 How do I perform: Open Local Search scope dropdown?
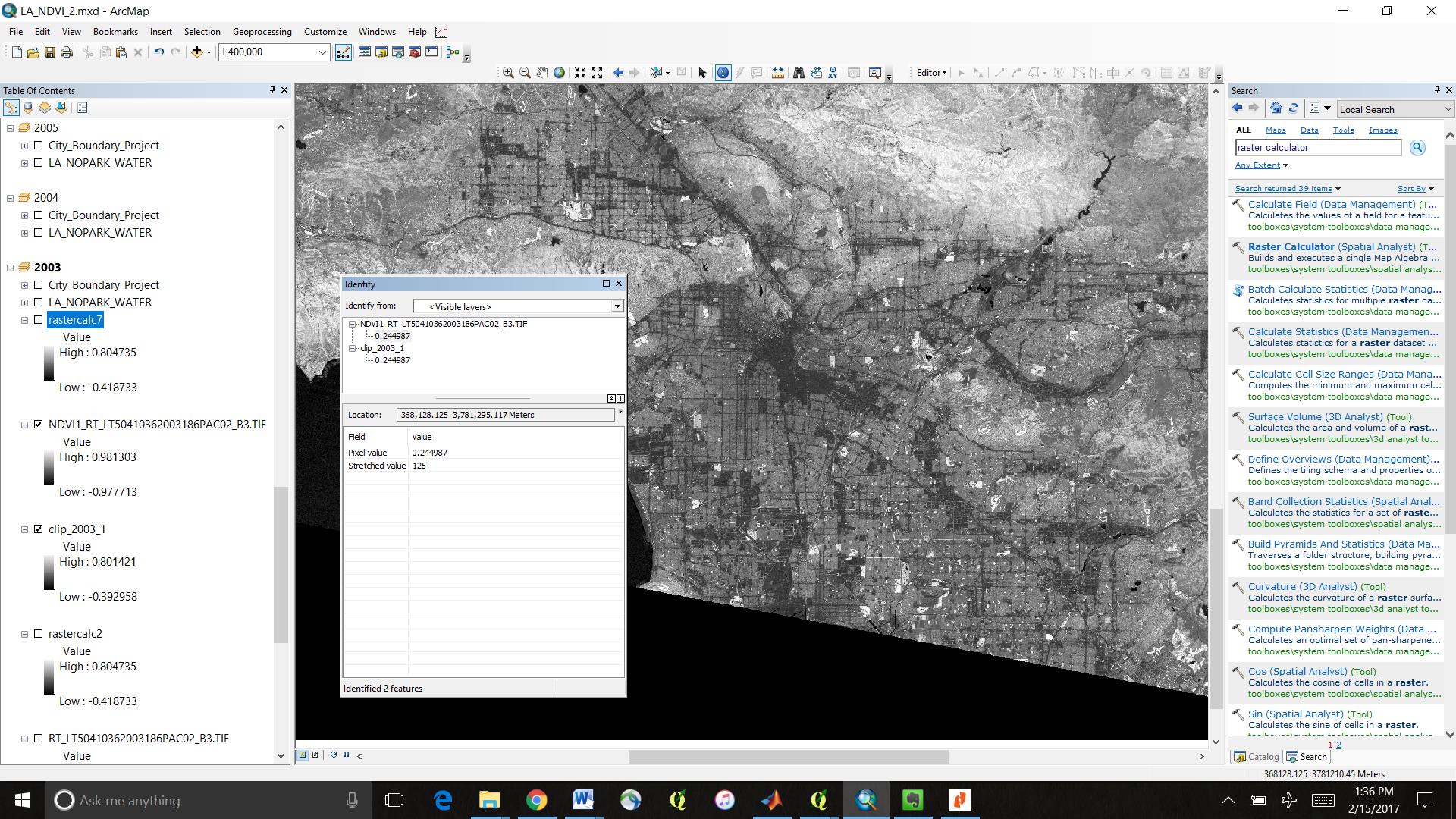(1448, 109)
